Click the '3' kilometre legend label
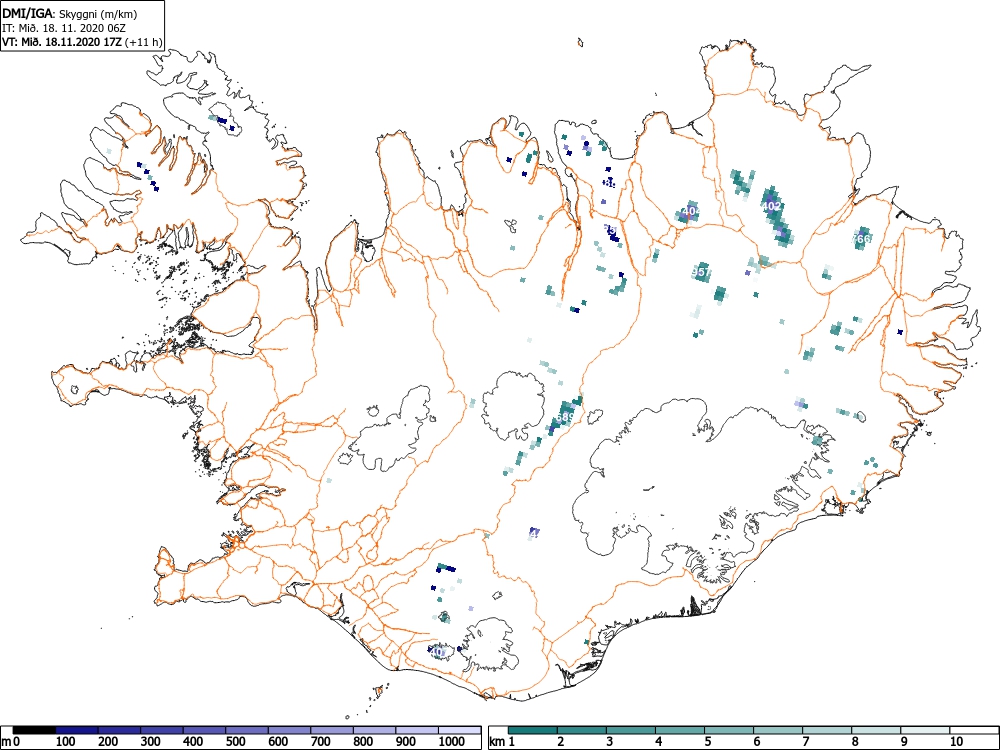The image size is (1000, 750). [610, 742]
